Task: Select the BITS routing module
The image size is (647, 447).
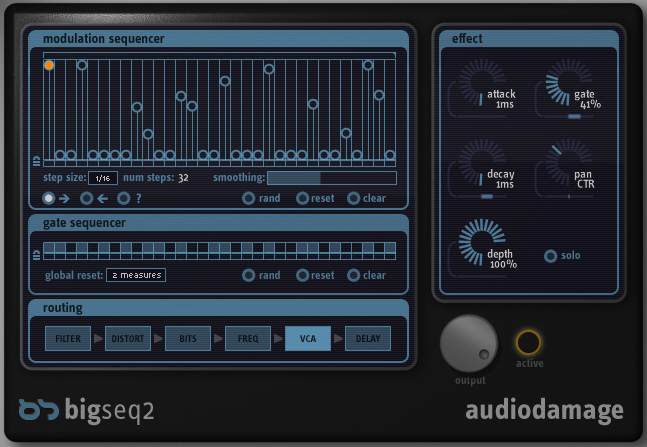Action: tap(188, 338)
